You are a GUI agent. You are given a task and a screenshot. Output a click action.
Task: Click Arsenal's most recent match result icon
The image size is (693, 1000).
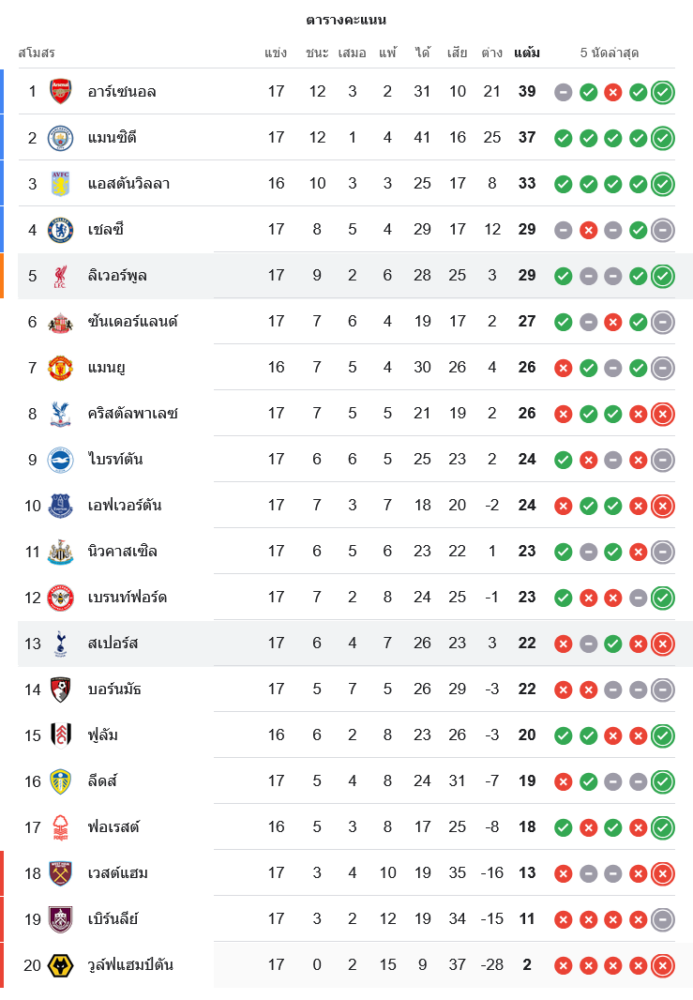tap(662, 92)
